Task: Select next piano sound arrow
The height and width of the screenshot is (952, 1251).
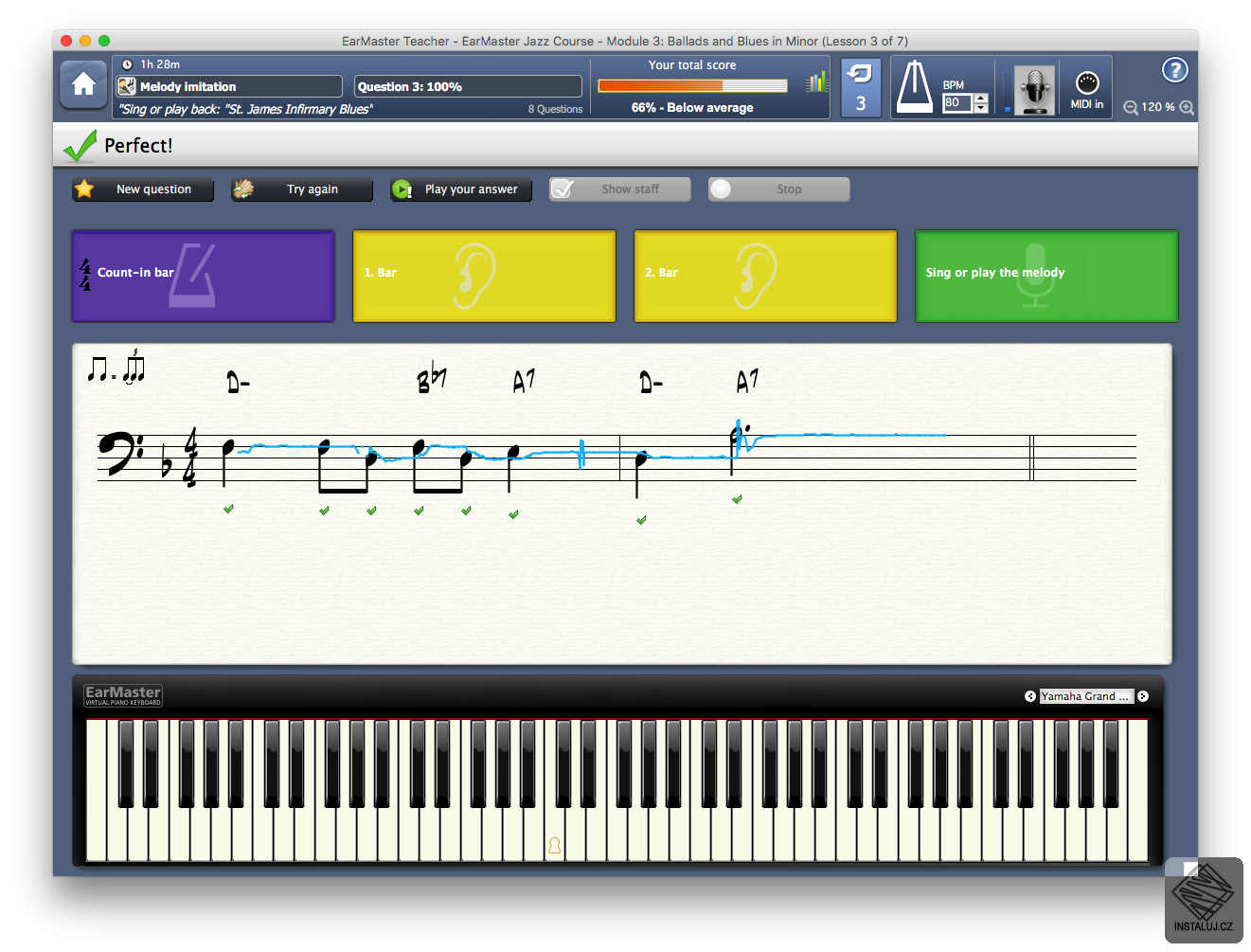Action: (1143, 696)
